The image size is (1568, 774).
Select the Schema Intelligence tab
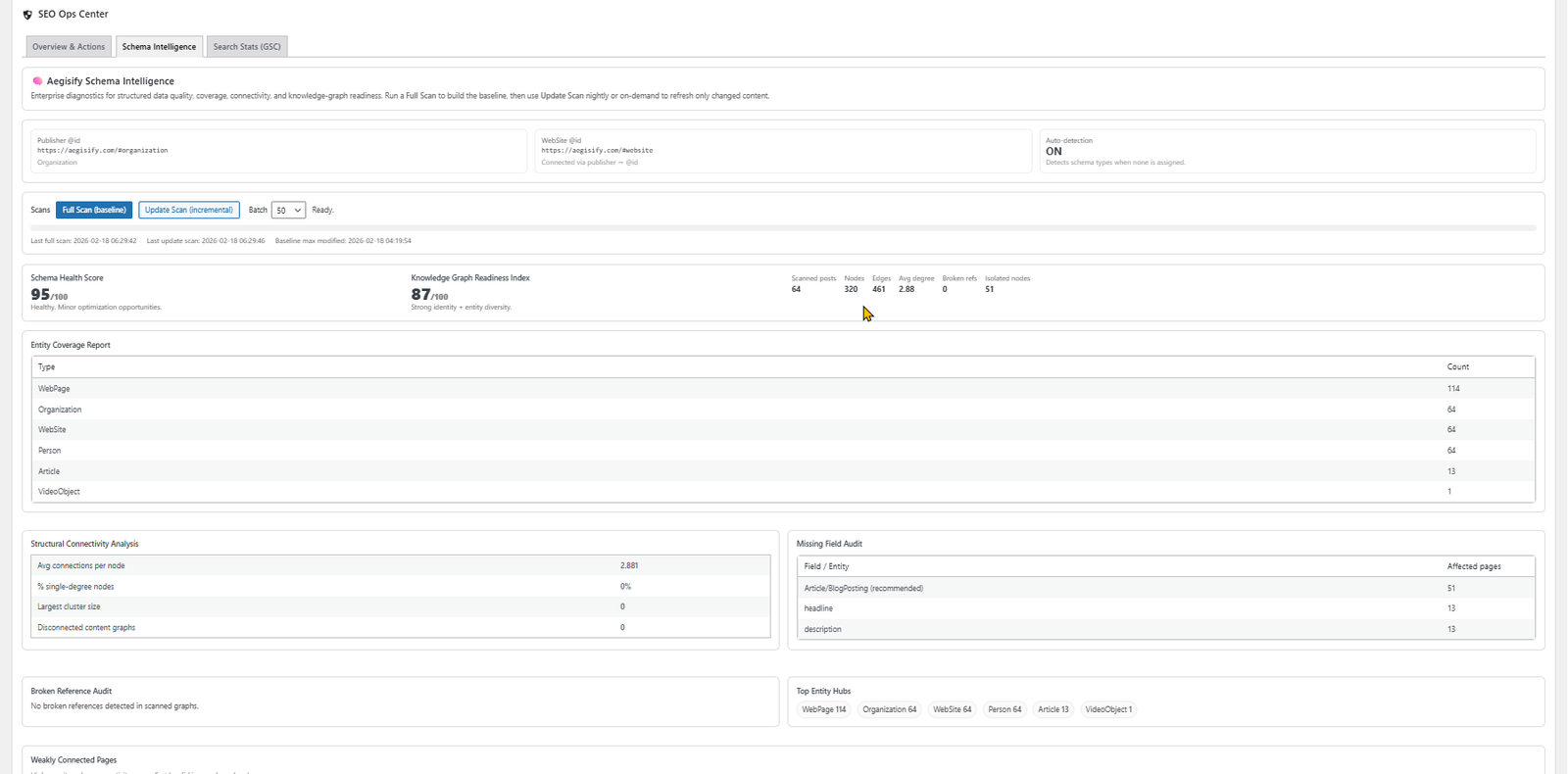click(159, 47)
